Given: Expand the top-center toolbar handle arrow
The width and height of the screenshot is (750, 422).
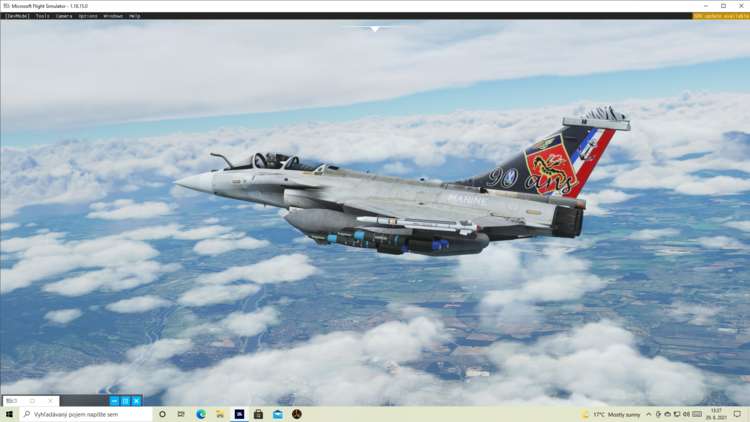Looking at the screenshot, I should pos(375,29).
